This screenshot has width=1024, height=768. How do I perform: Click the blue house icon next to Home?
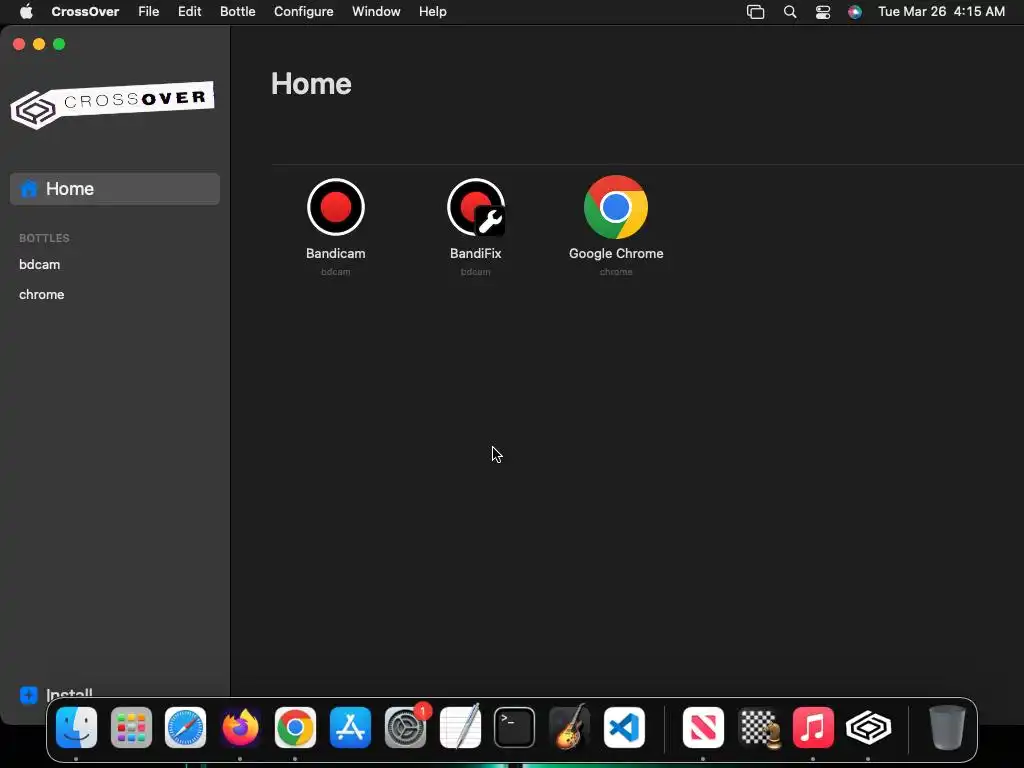pyautogui.click(x=29, y=189)
